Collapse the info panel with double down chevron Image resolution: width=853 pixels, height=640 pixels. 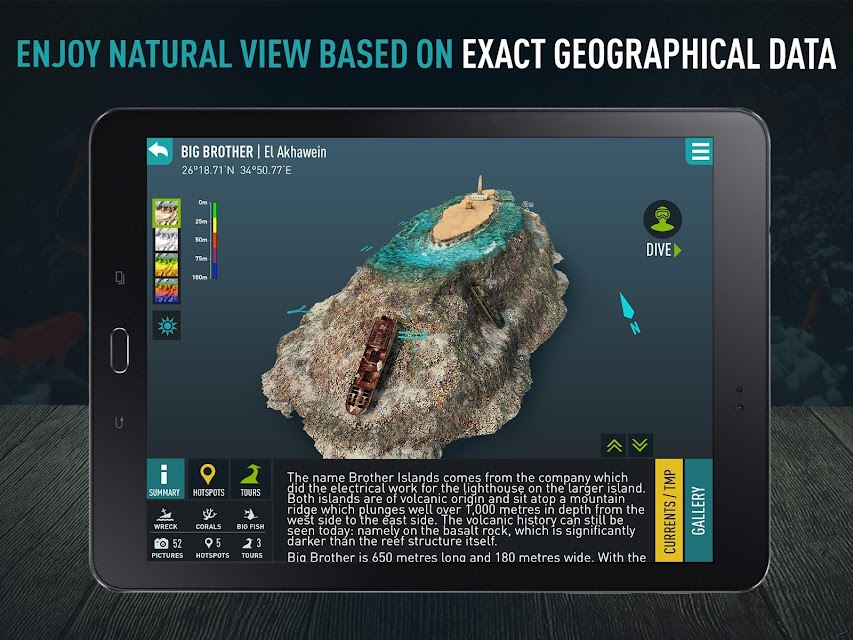(x=640, y=445)
